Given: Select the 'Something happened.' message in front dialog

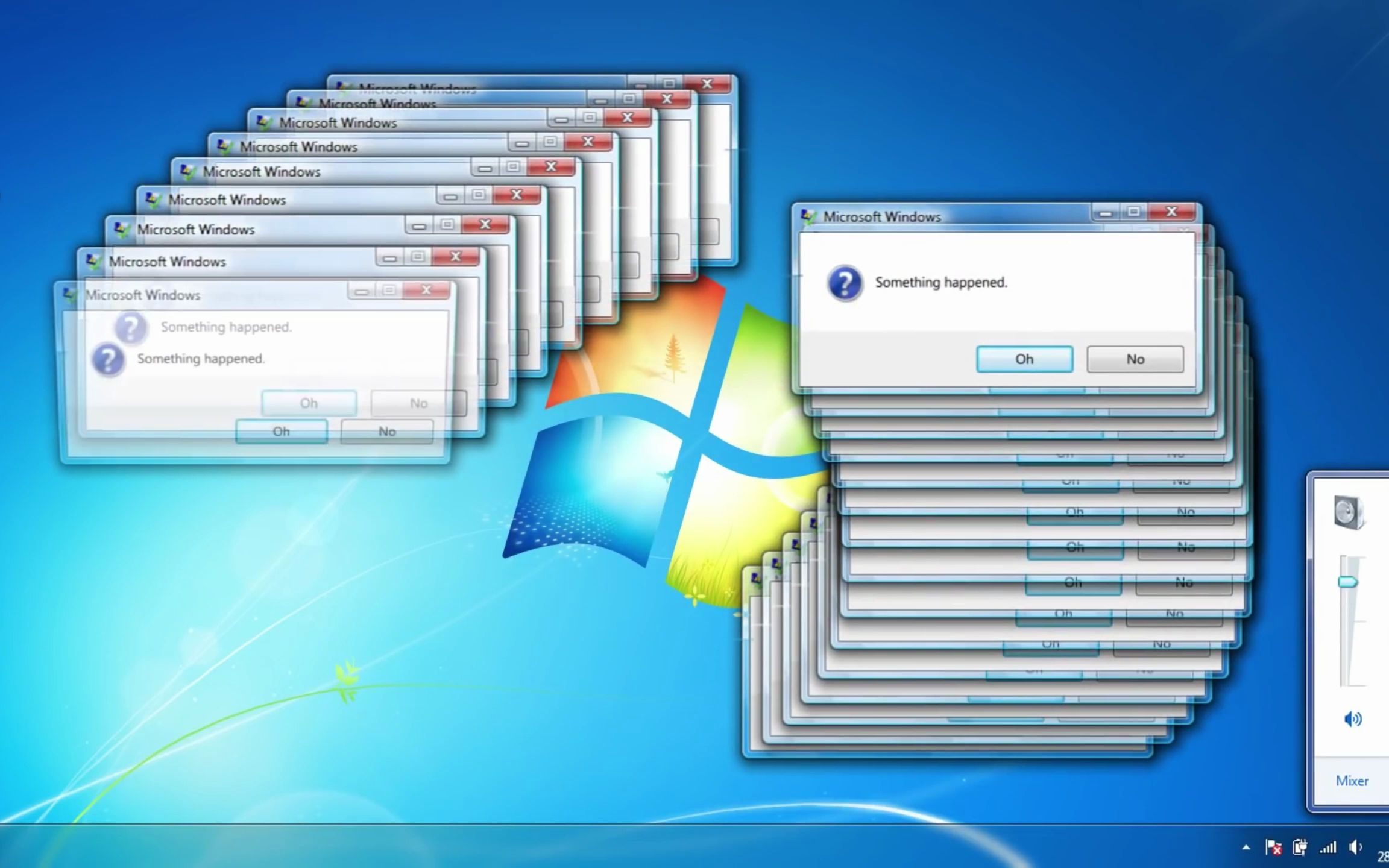Looking at the screenshot, I should pyautogui.click(x=941, y=282).
